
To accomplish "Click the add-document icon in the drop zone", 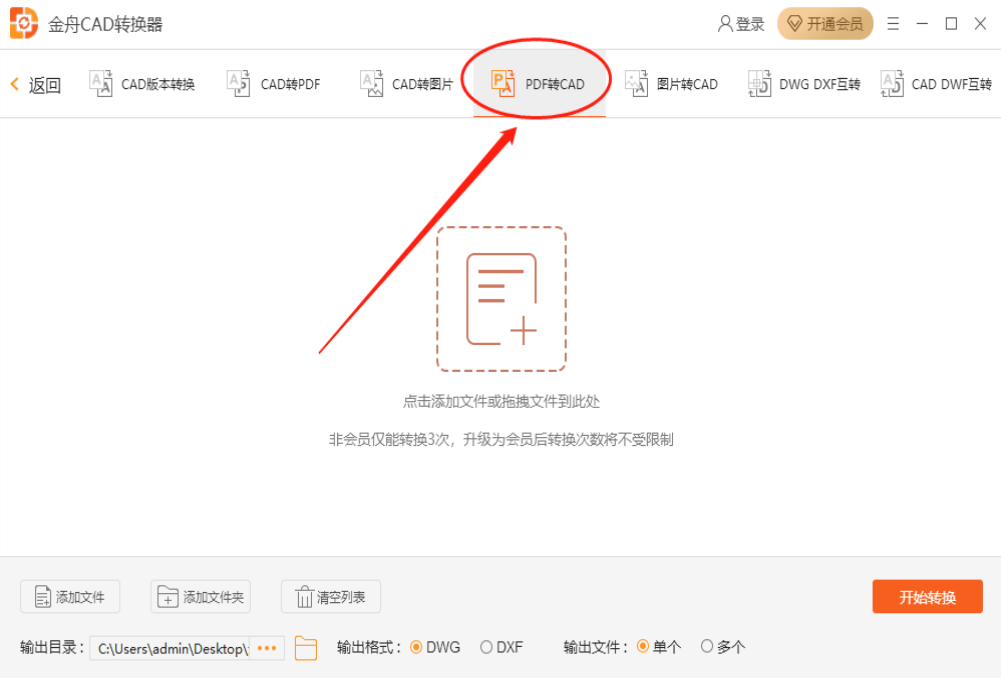I will (501, 299).
